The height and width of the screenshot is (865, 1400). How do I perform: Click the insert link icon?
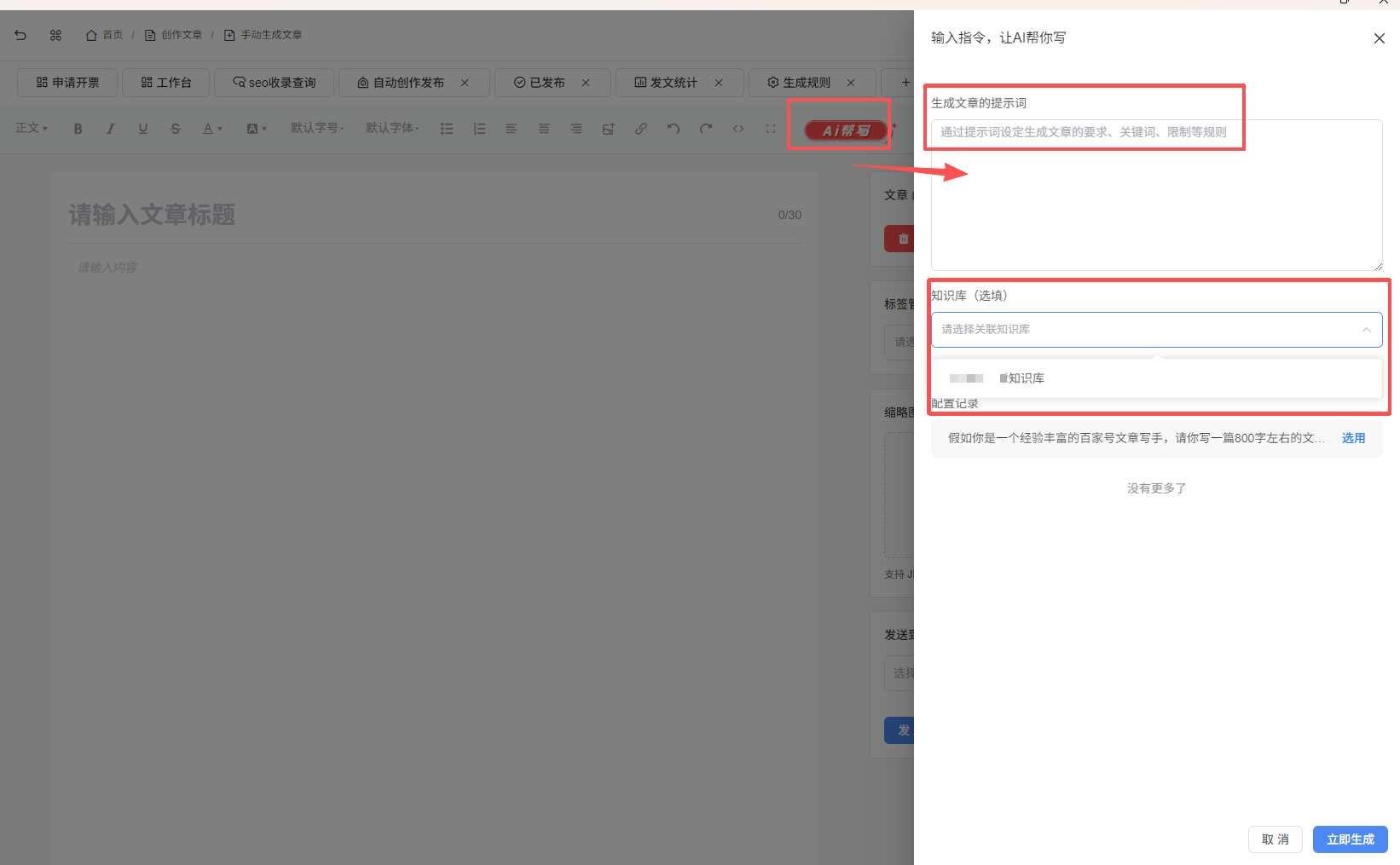point(640,129)
